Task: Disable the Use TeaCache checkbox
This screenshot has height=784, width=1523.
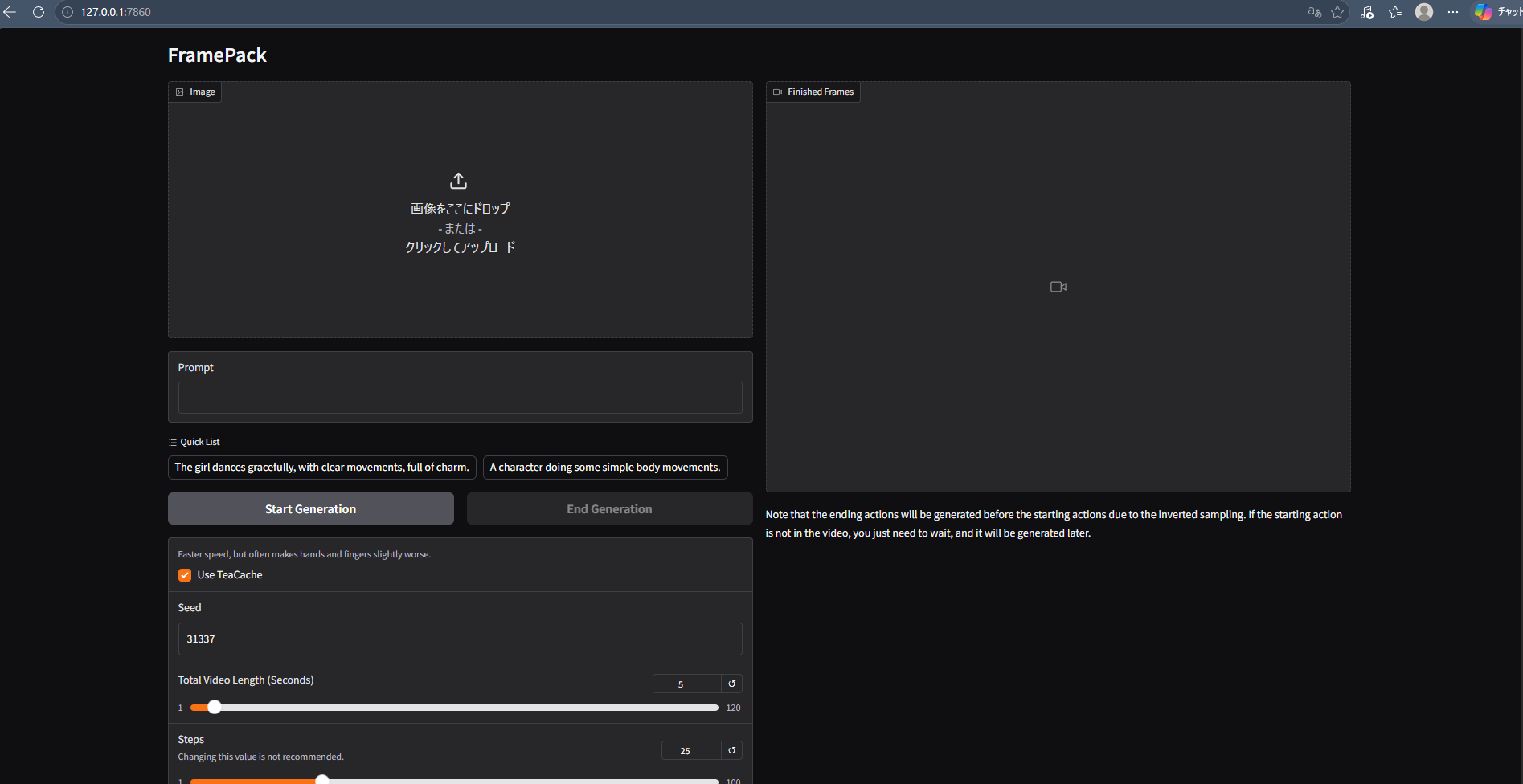Action: point(185,575)
